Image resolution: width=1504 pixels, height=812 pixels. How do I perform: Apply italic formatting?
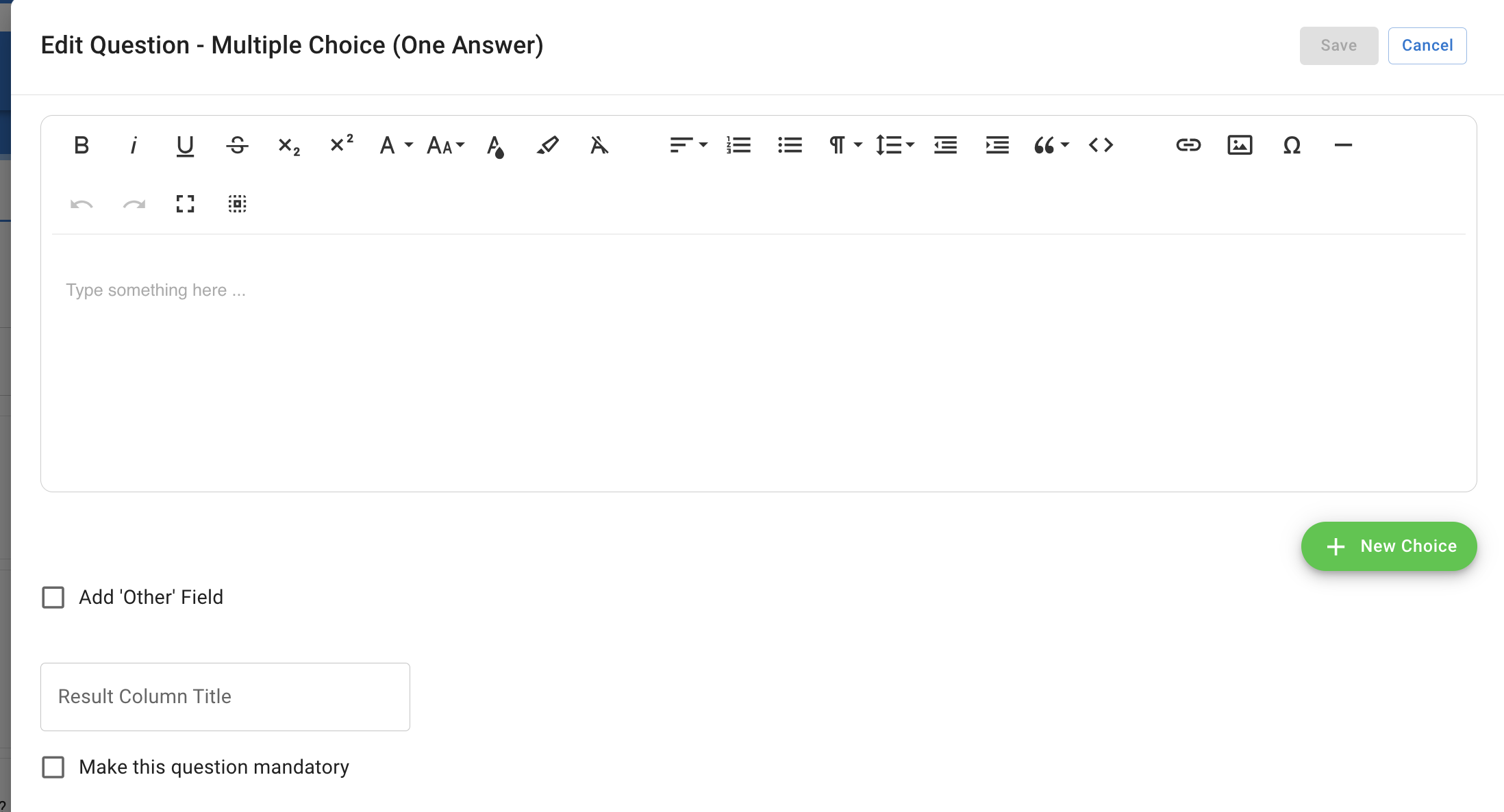click(x=134, y=145)
